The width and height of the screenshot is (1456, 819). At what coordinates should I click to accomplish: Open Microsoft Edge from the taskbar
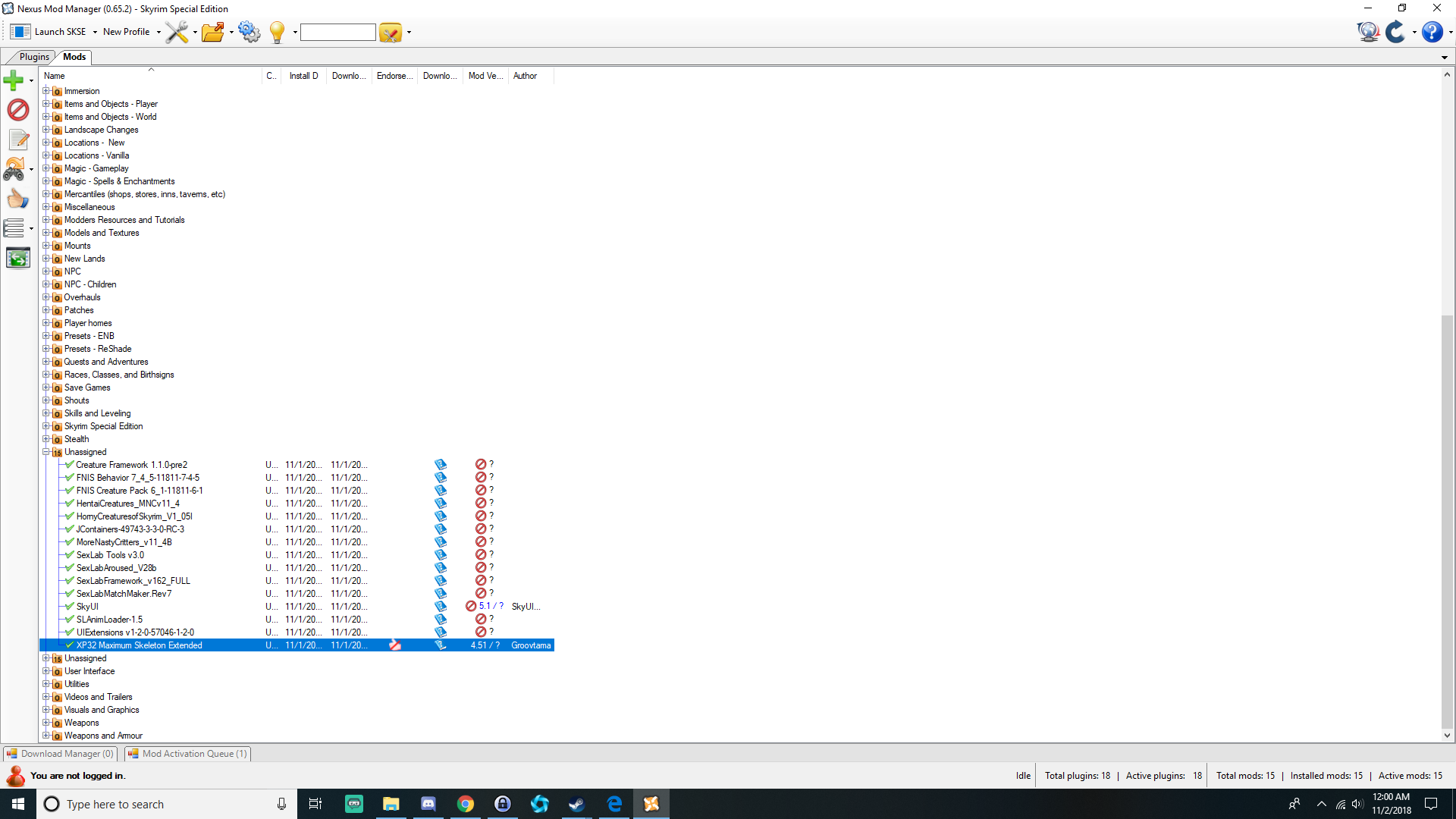tap(614, 804)
